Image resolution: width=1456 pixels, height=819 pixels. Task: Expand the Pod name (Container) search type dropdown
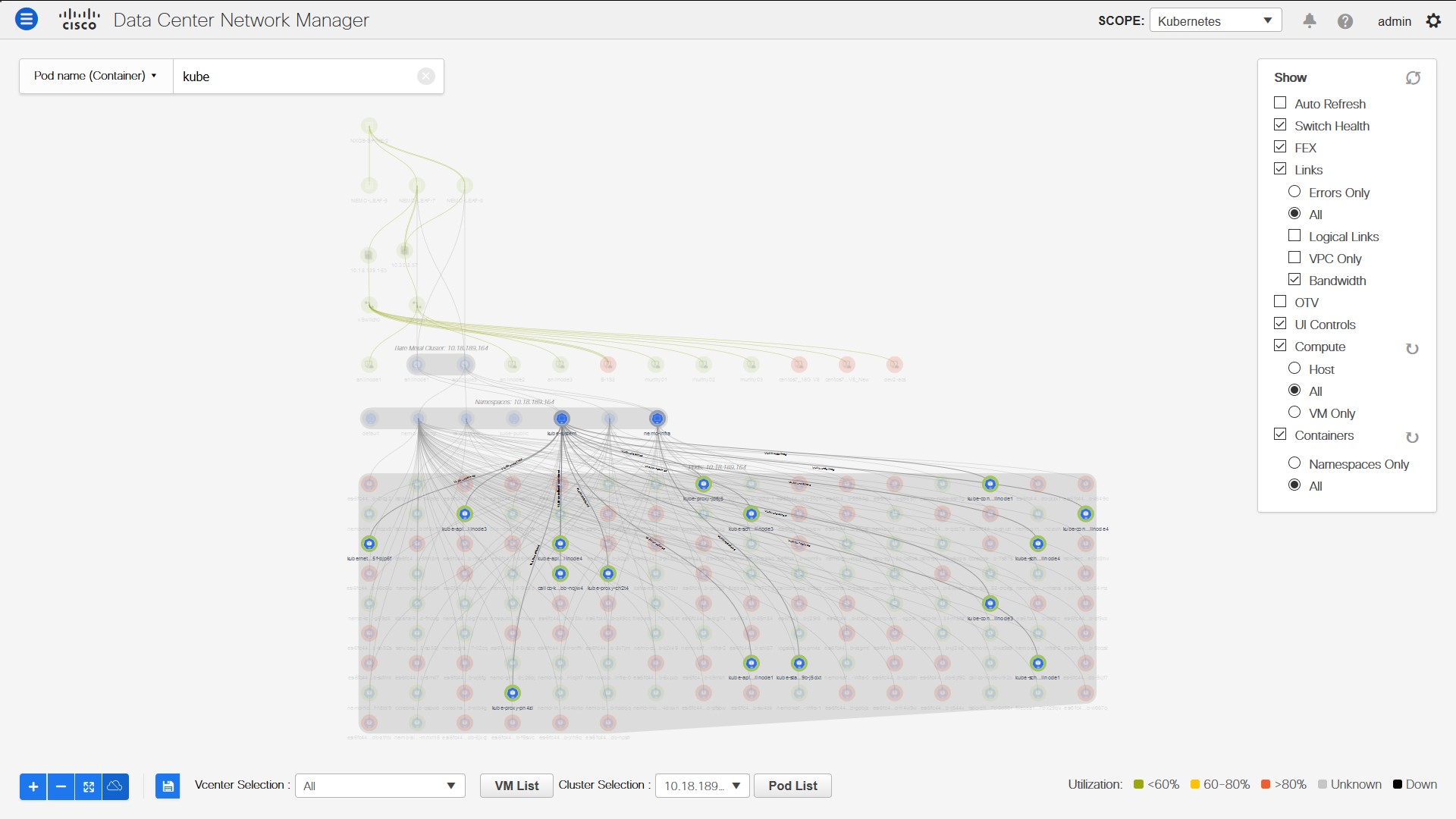96,76
